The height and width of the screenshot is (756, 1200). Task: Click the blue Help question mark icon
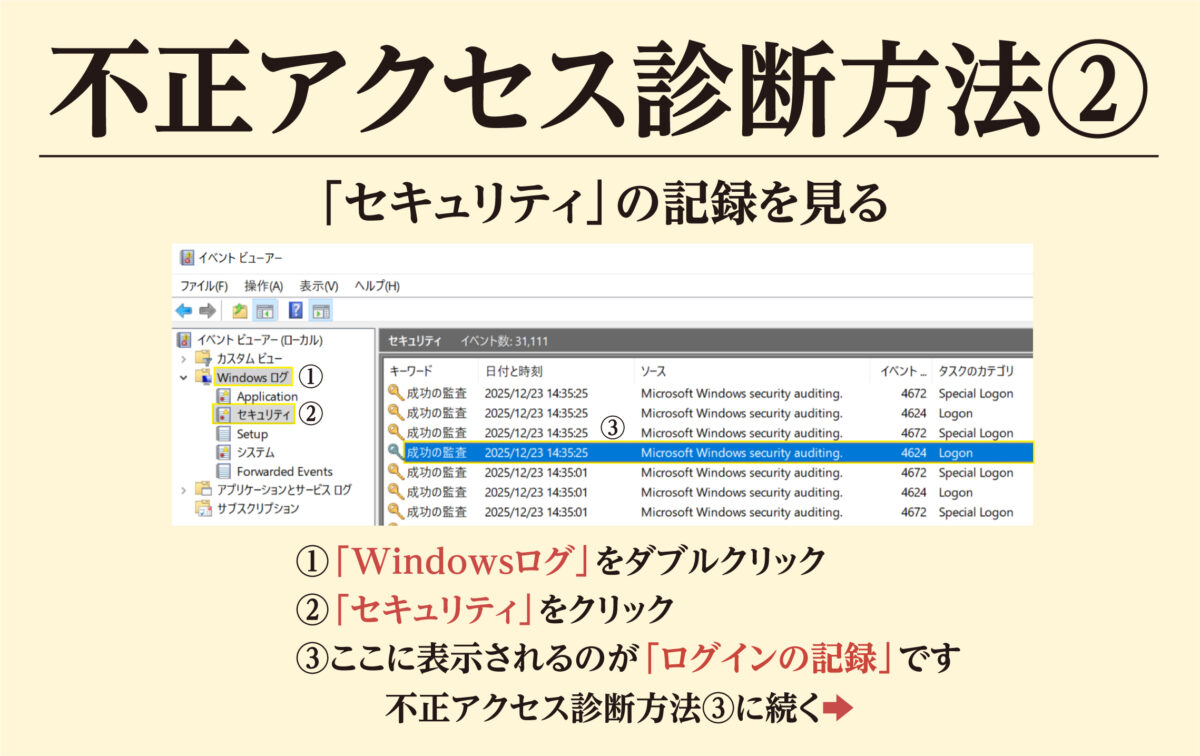pos(296,311)
